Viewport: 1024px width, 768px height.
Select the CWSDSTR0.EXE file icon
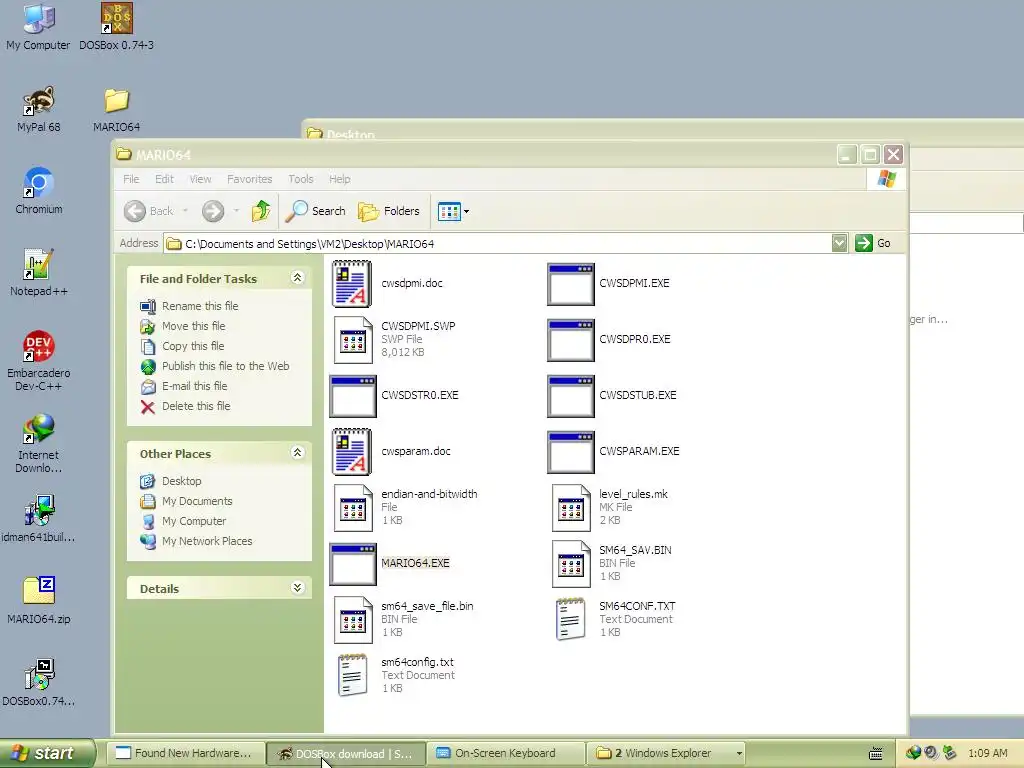353,396
